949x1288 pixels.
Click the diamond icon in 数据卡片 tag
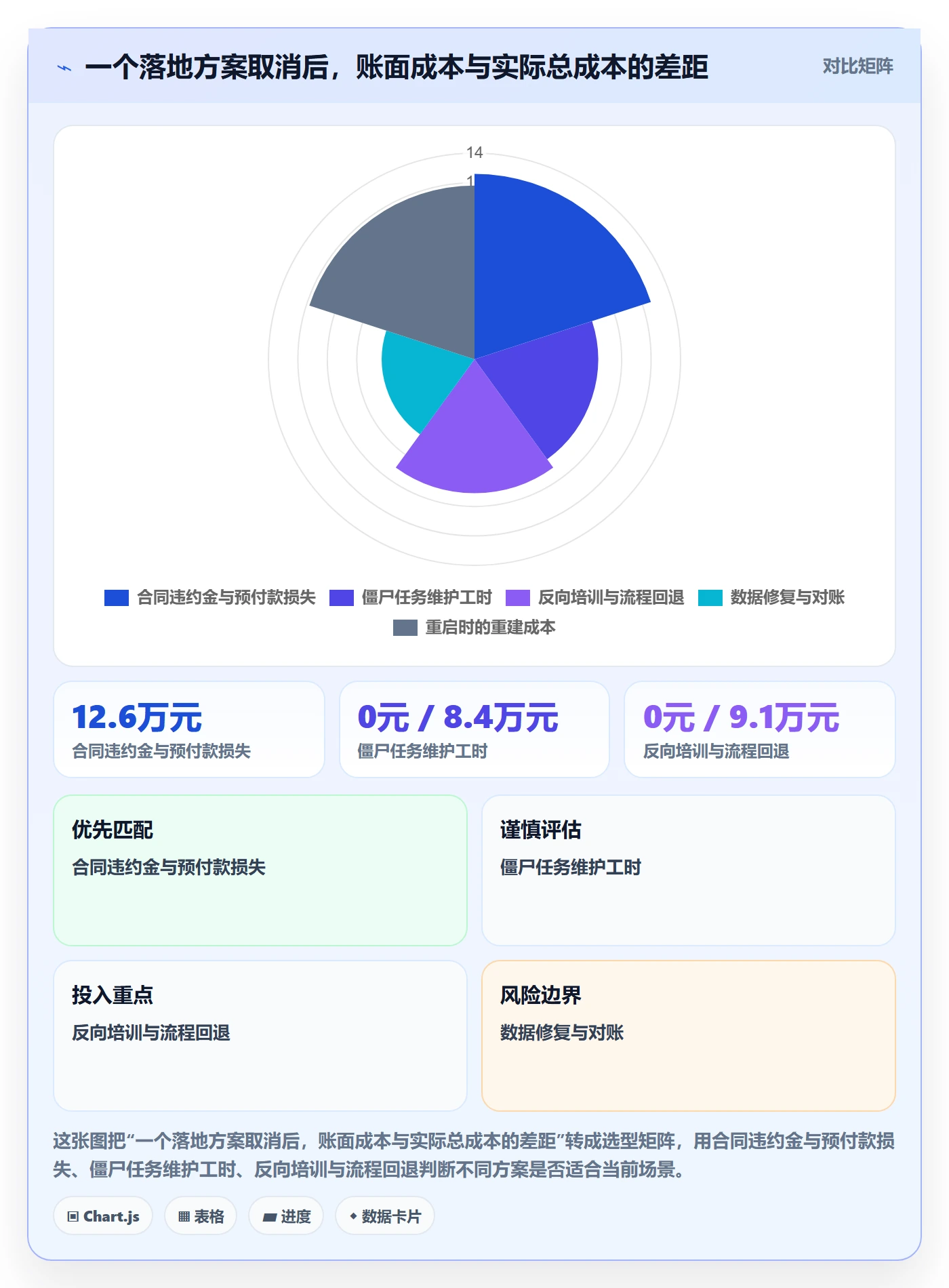353,1217
